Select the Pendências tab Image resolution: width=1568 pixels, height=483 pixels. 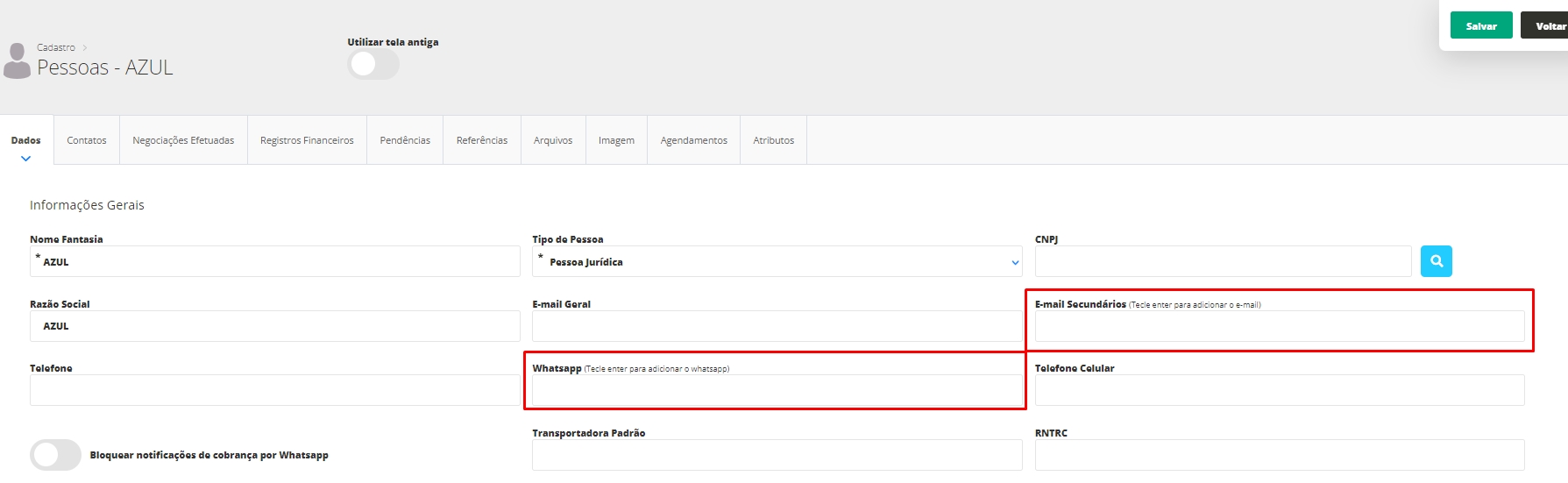point(405,140)
